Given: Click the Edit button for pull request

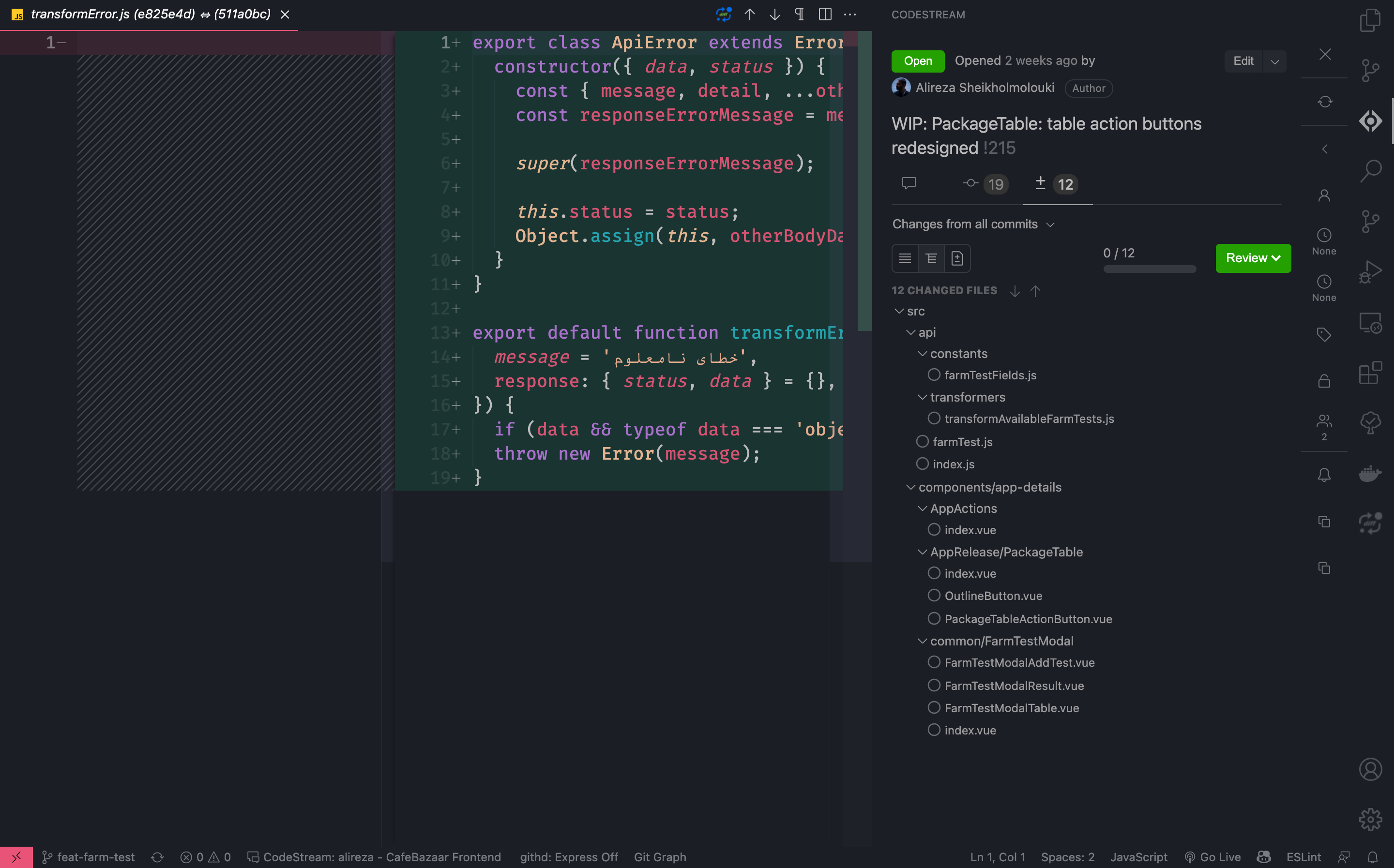Looking at the screenshot, I should [1243, 61].
